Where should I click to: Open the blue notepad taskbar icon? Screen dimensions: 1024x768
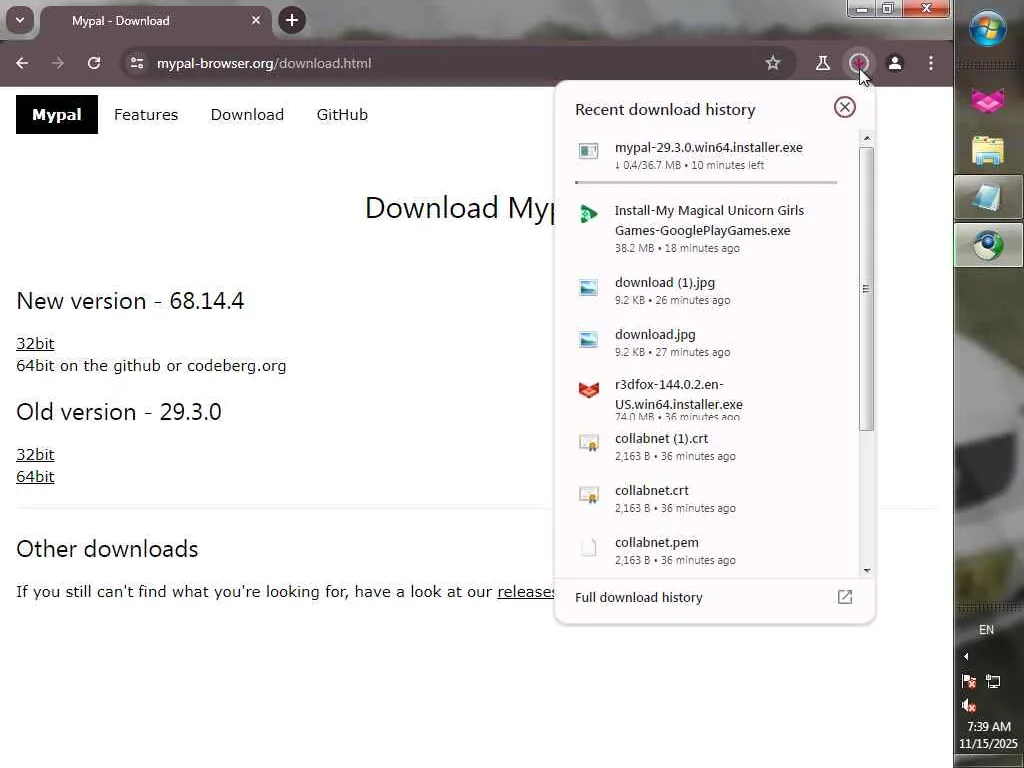(x=987, y=197)
